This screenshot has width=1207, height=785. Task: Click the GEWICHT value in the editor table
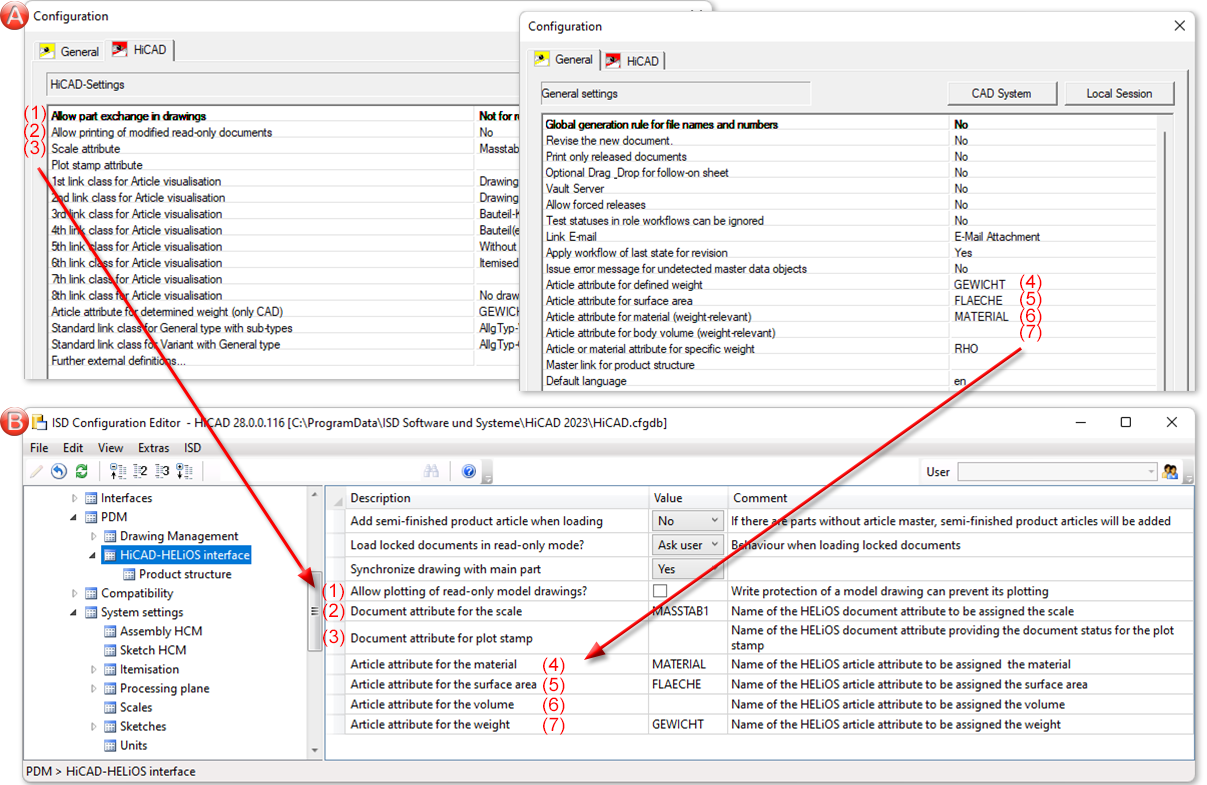click(688, 724)
